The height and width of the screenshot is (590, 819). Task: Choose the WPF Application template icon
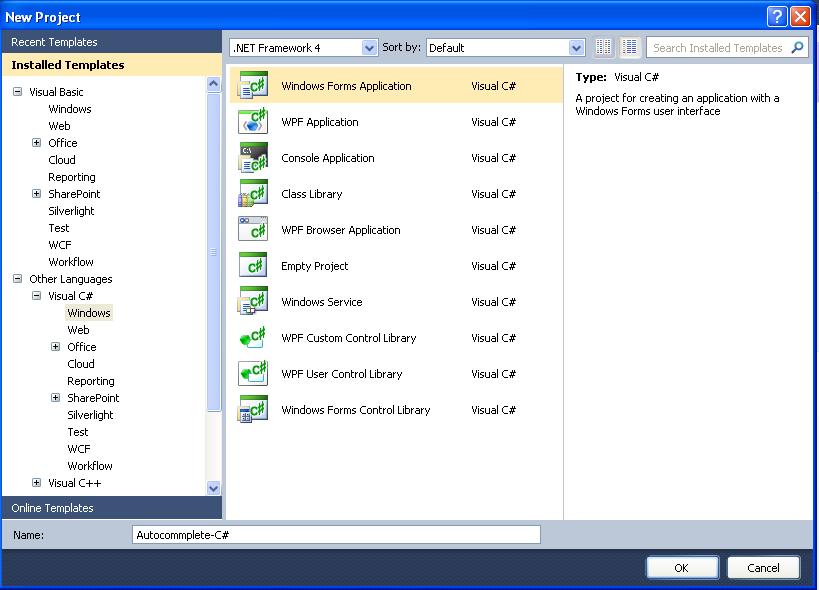[253, 121]
